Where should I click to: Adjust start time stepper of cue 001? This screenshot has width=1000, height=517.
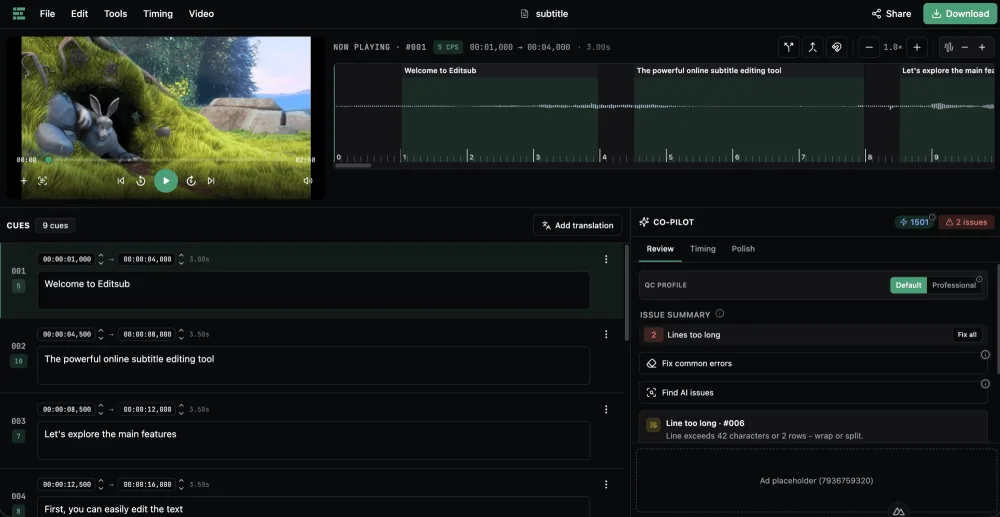click(101, 259)
